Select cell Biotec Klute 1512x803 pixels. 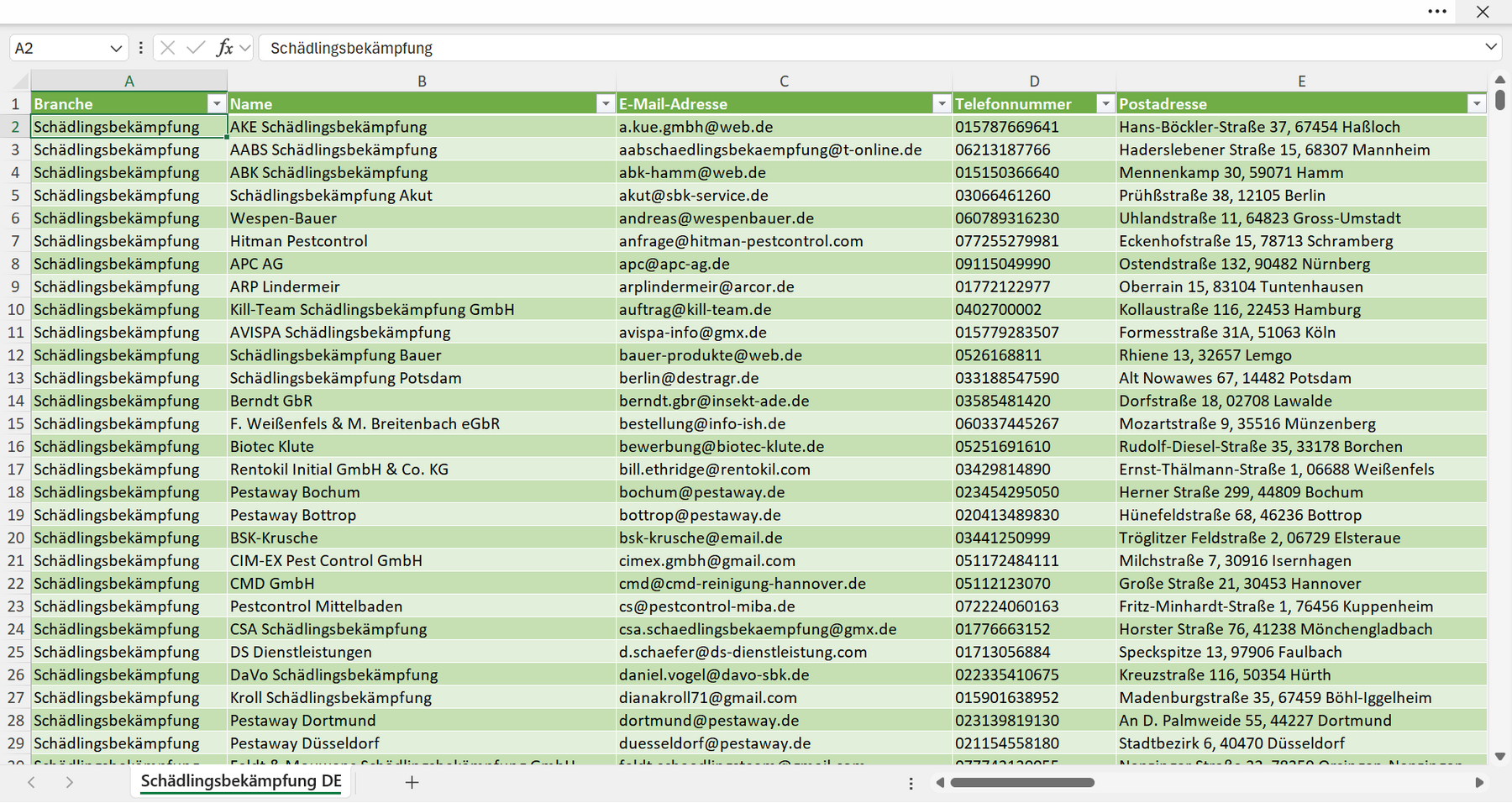[422, 446]
